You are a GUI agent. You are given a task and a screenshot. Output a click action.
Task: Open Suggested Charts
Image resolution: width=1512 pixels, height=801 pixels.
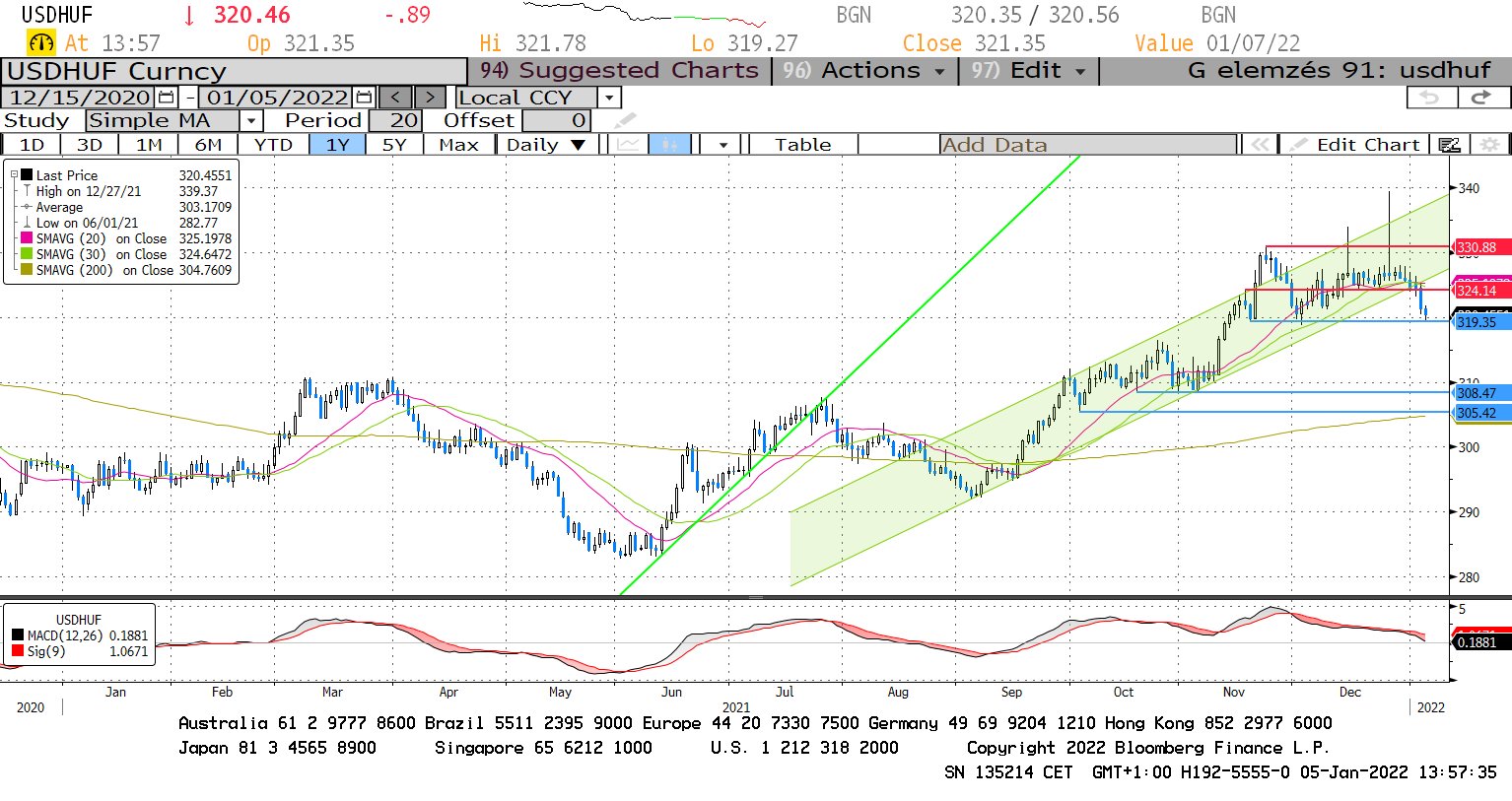tap(619, 71)
